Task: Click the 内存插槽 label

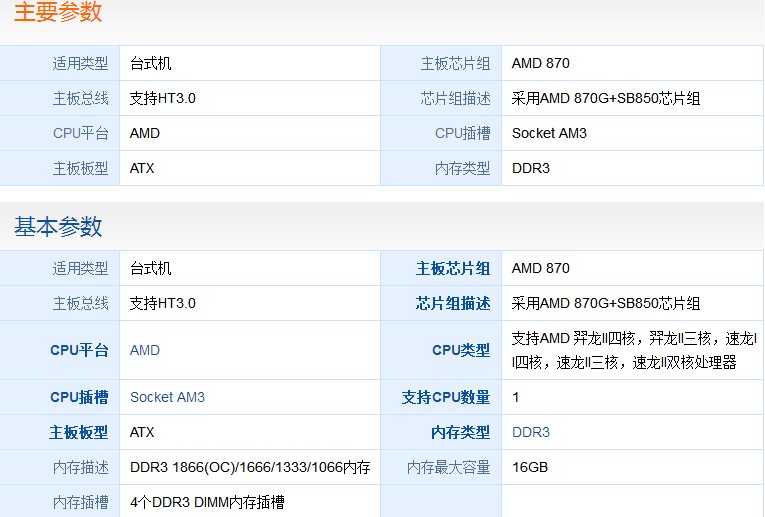Action: [81, 502]
